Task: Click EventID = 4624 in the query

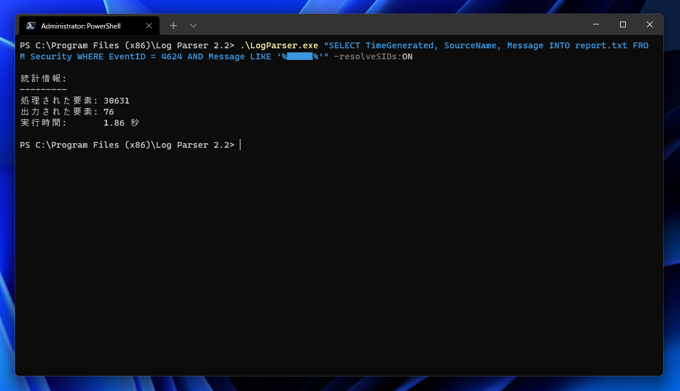Action: (145, 57)
